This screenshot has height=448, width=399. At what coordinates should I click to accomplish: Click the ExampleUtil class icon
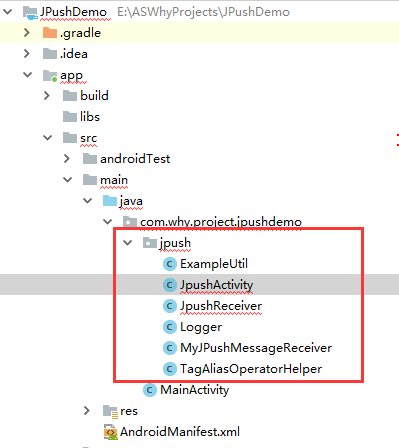(170, 264)
